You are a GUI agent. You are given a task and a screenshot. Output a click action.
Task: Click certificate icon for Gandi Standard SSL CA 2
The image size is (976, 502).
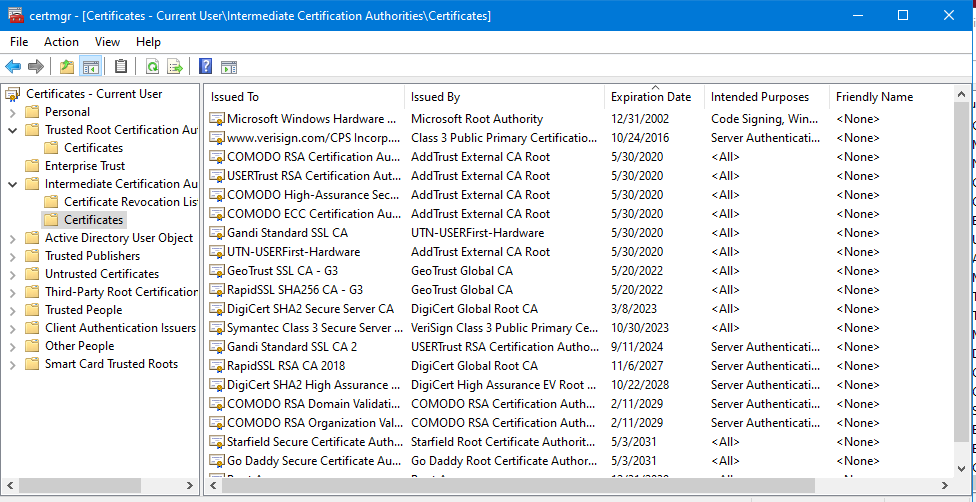click(x=217, y=347)
